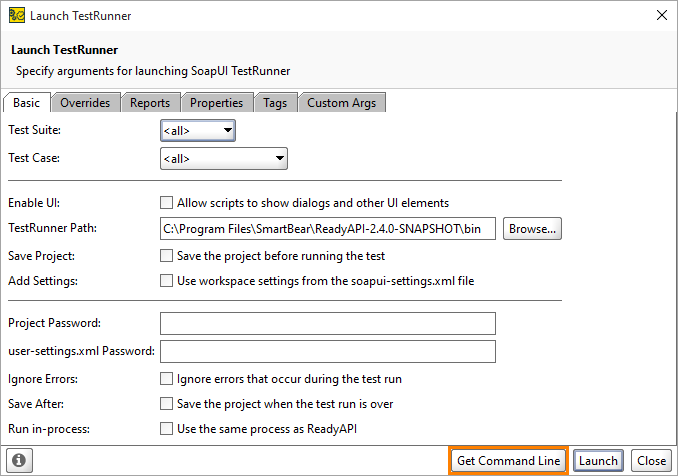Click the user-settings.xml Password: label

point(81,351)
